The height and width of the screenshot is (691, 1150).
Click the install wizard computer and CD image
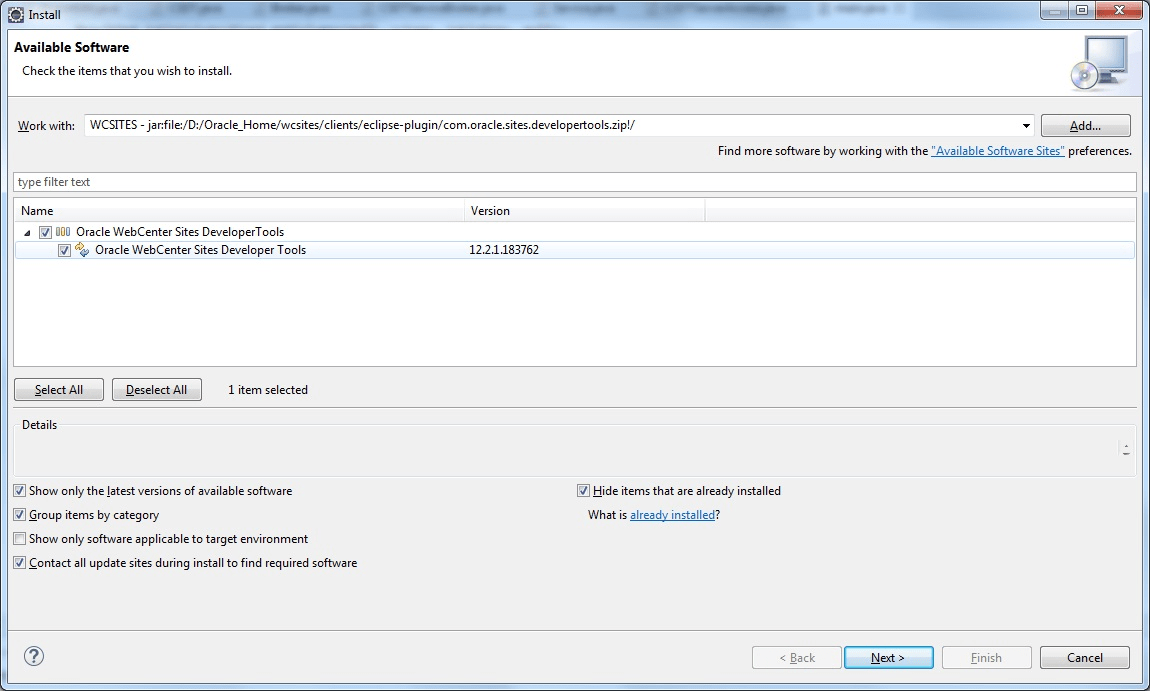click(1099, 64)
